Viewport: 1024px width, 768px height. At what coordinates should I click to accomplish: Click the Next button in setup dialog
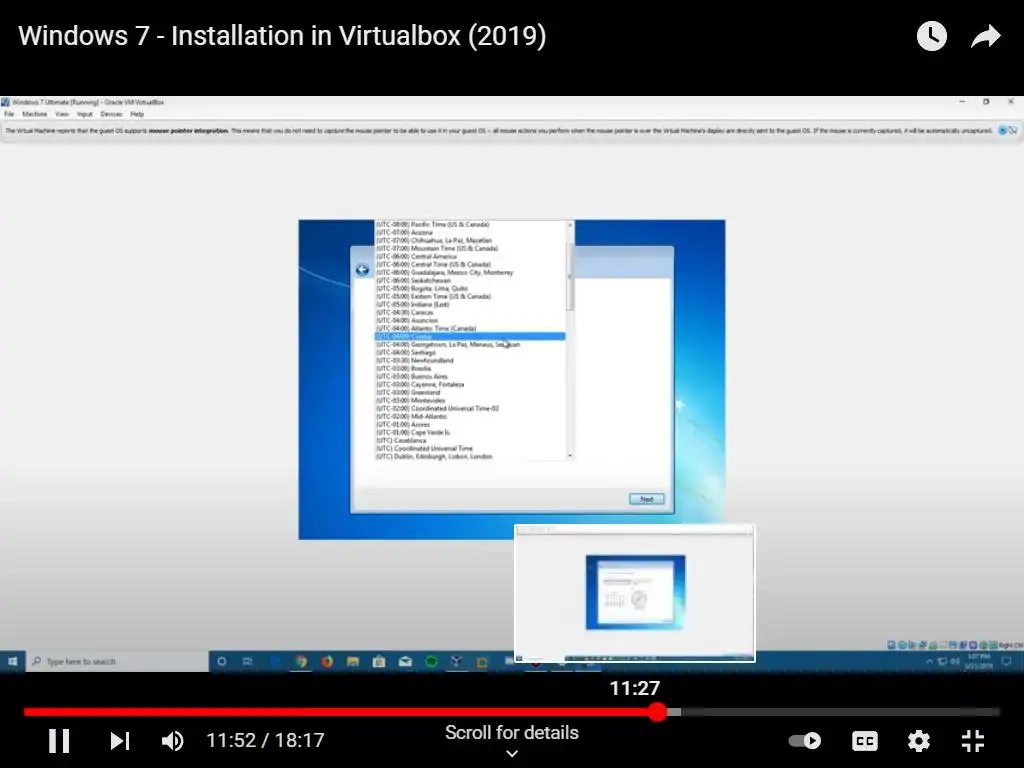(647, 499)
